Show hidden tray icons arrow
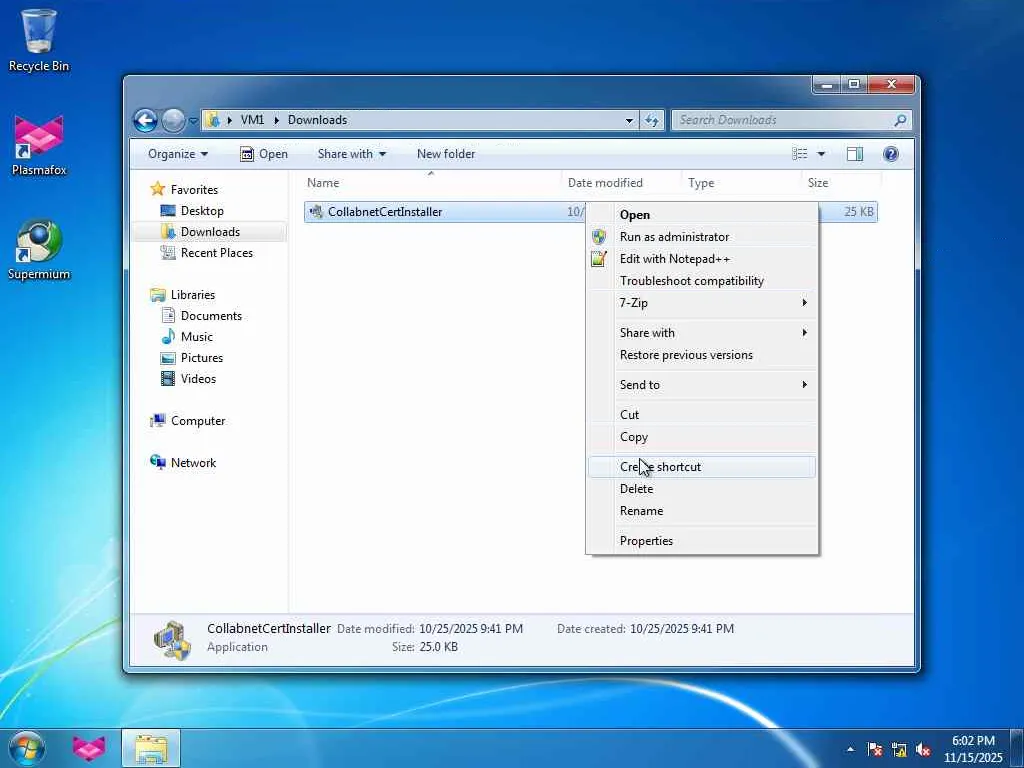The height and width of the screenshot is (768, 1024). 850,749
